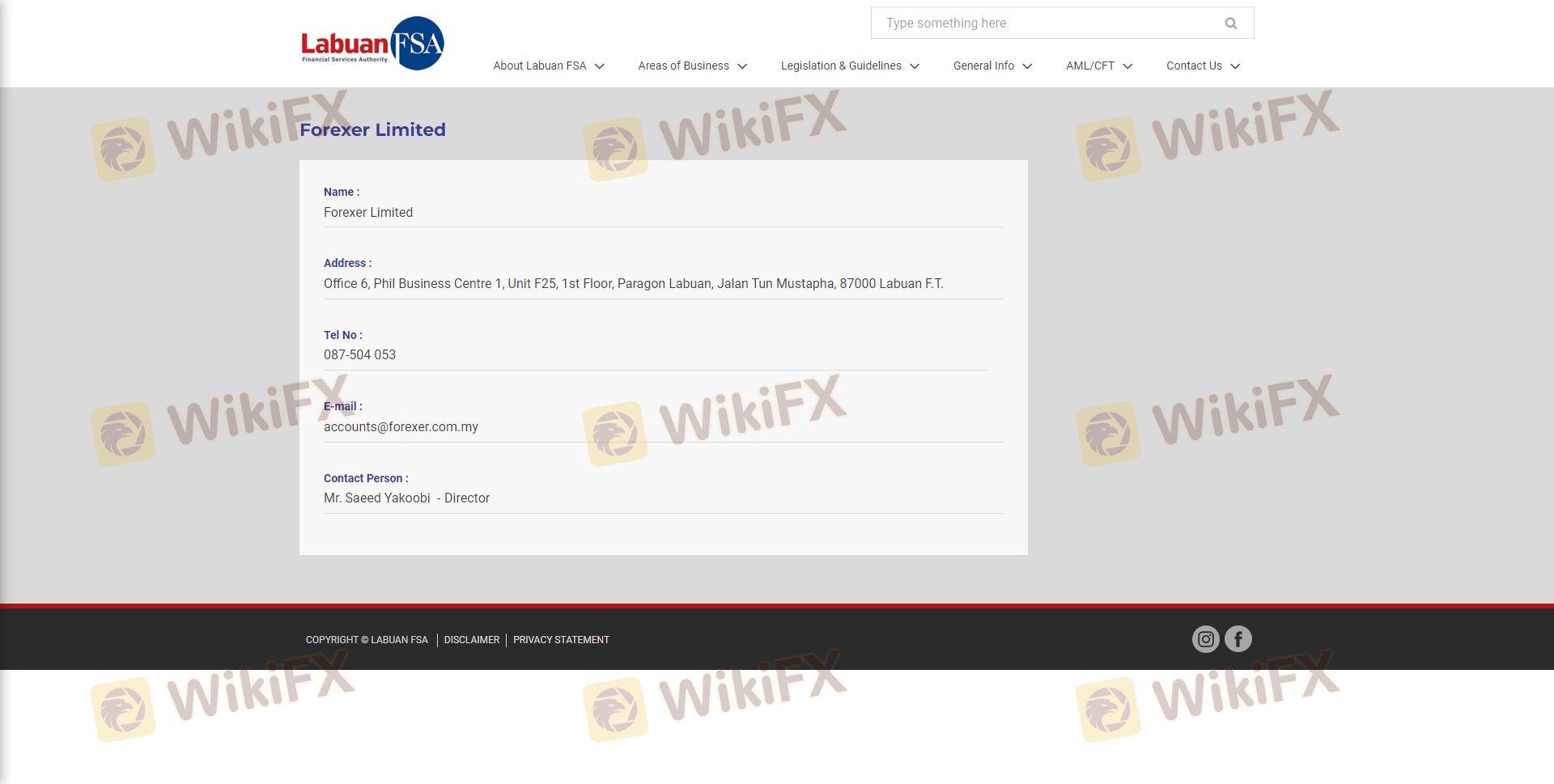Open the Contact Us menu
The width and height of the screenshot is (1554, 784).
tap(1193, 66)
